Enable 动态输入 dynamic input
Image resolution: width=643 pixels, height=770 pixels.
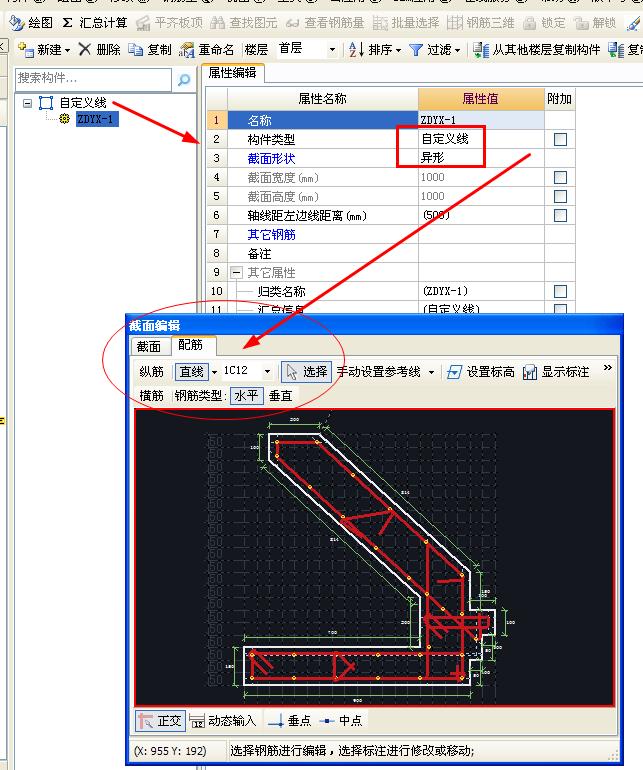click(x=223, y=720)
